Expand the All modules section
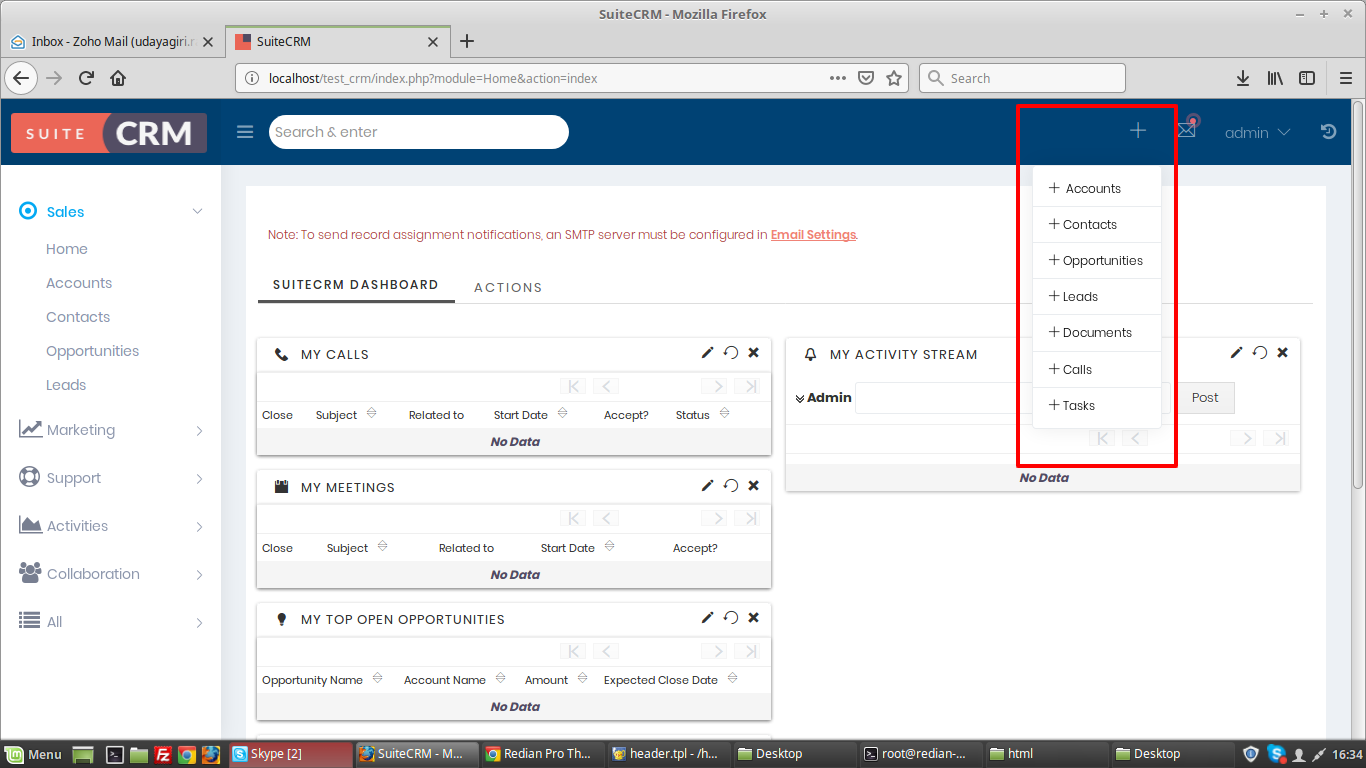The image size is (1366, 768). click(199, 622)
